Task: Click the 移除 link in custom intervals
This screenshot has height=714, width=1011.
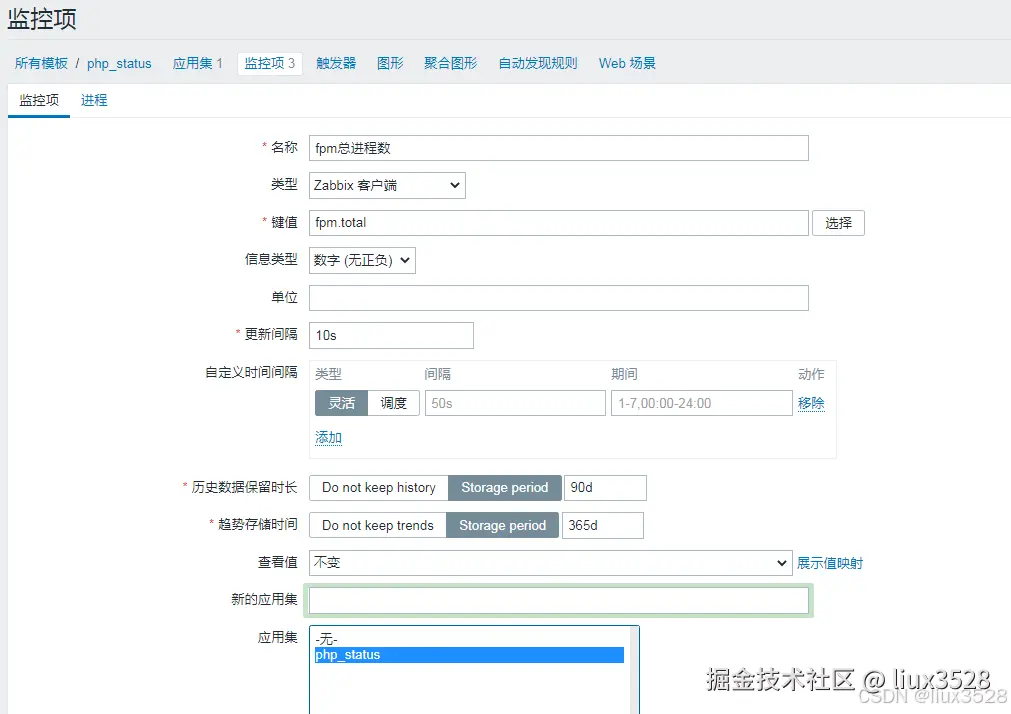Action: click(811, 404)
